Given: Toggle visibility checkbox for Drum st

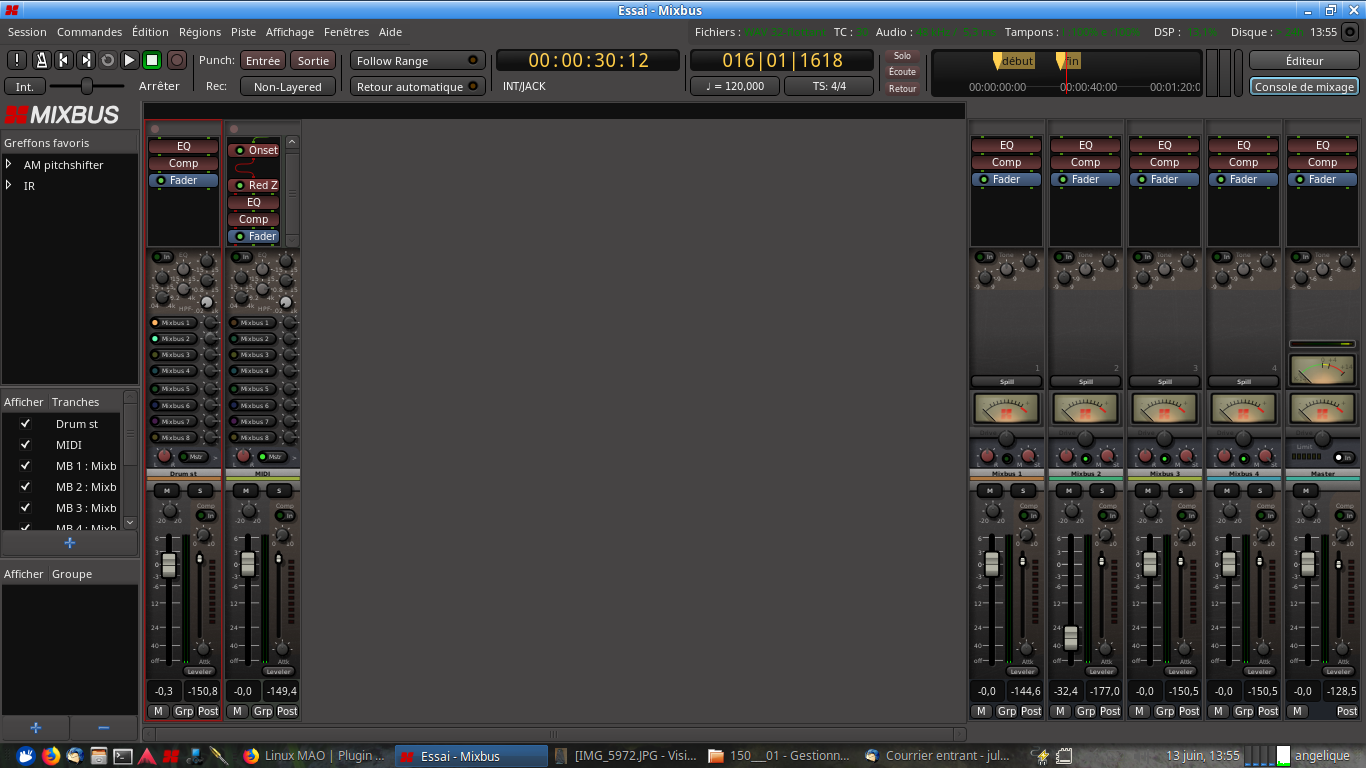Looking at the screenshot, I should click(26, 424).
